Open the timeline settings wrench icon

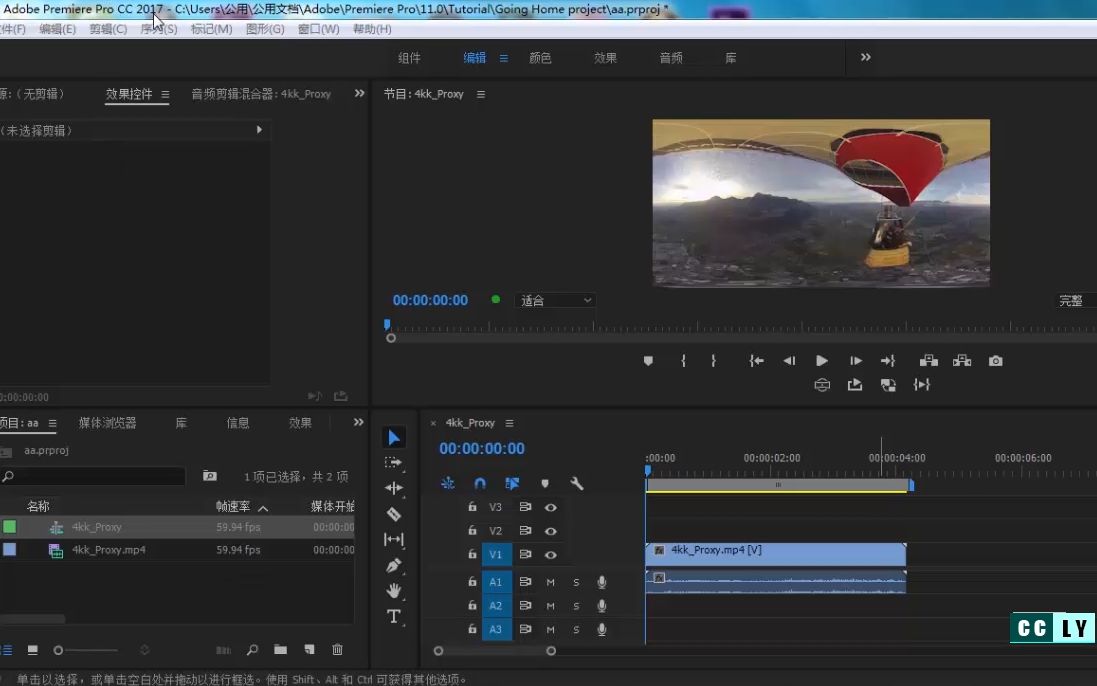[x=577, y=483]
